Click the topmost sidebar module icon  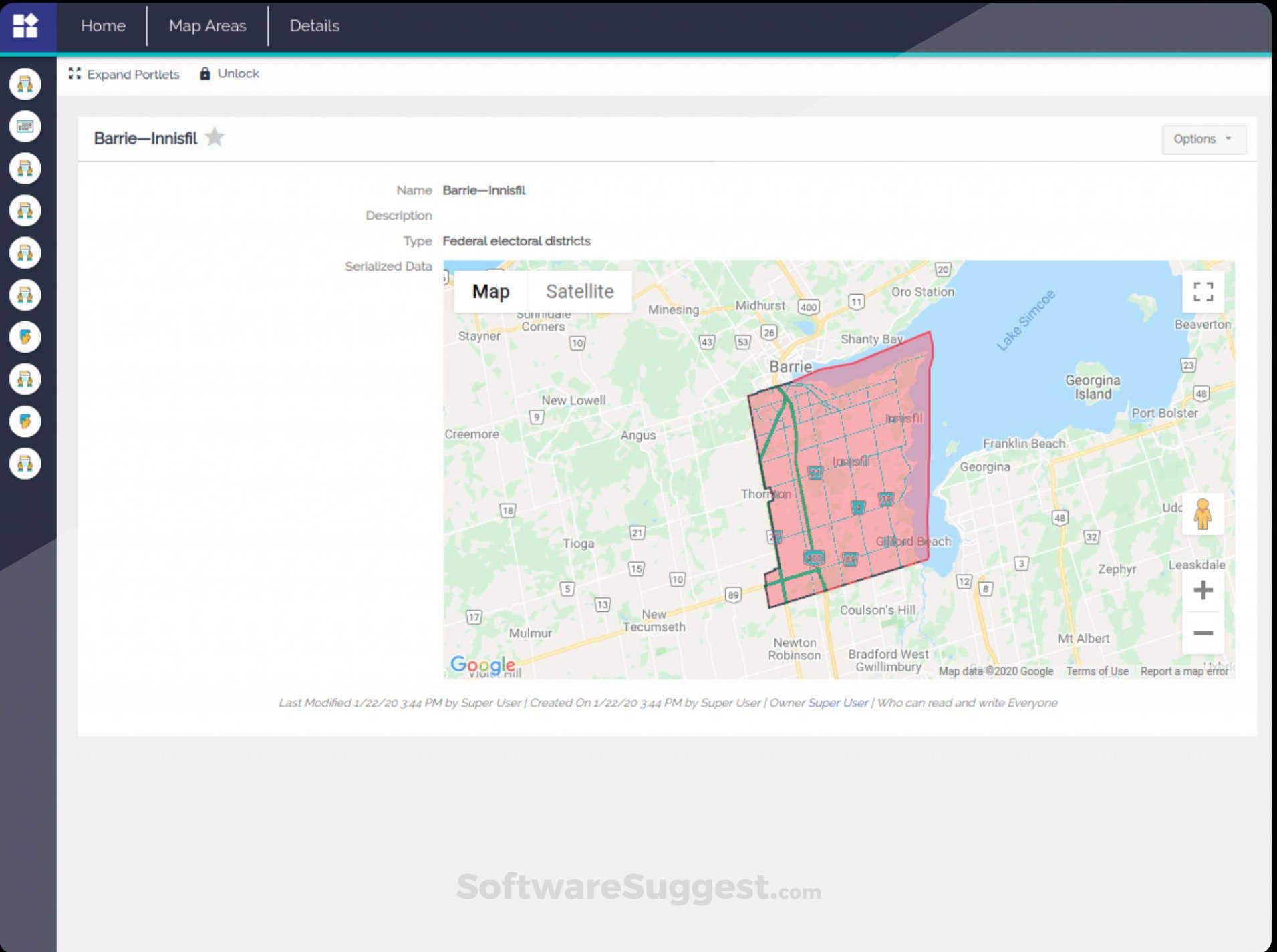[x=25, y=84]
